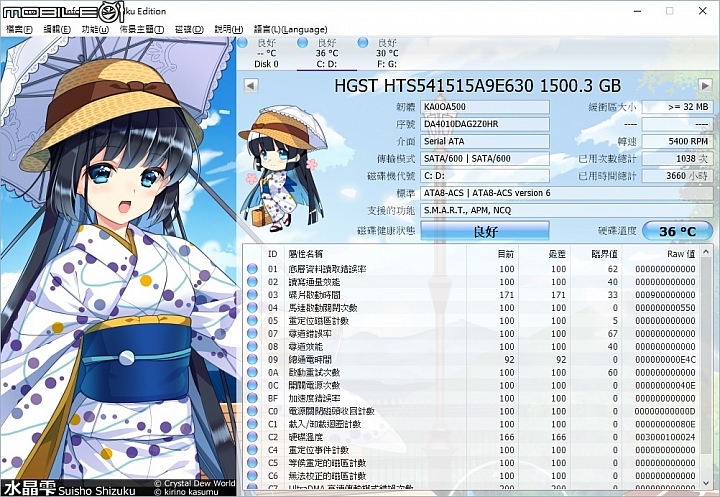Click the status orb for attribute C5
The image size is (720, 497).
click(x=252, y=463)
